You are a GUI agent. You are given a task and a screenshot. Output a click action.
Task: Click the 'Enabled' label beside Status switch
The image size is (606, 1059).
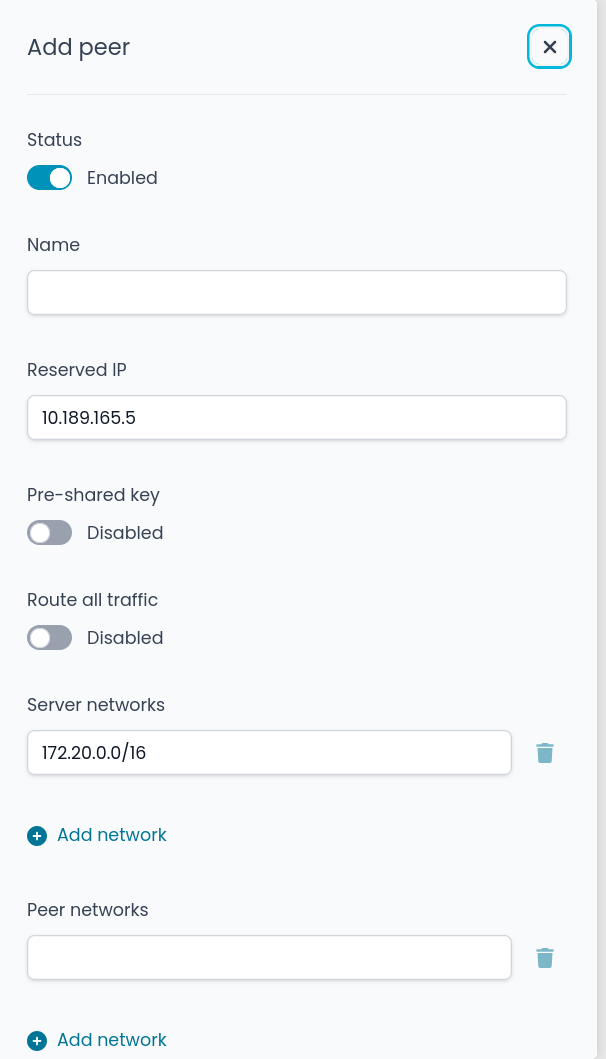point(122,178)
